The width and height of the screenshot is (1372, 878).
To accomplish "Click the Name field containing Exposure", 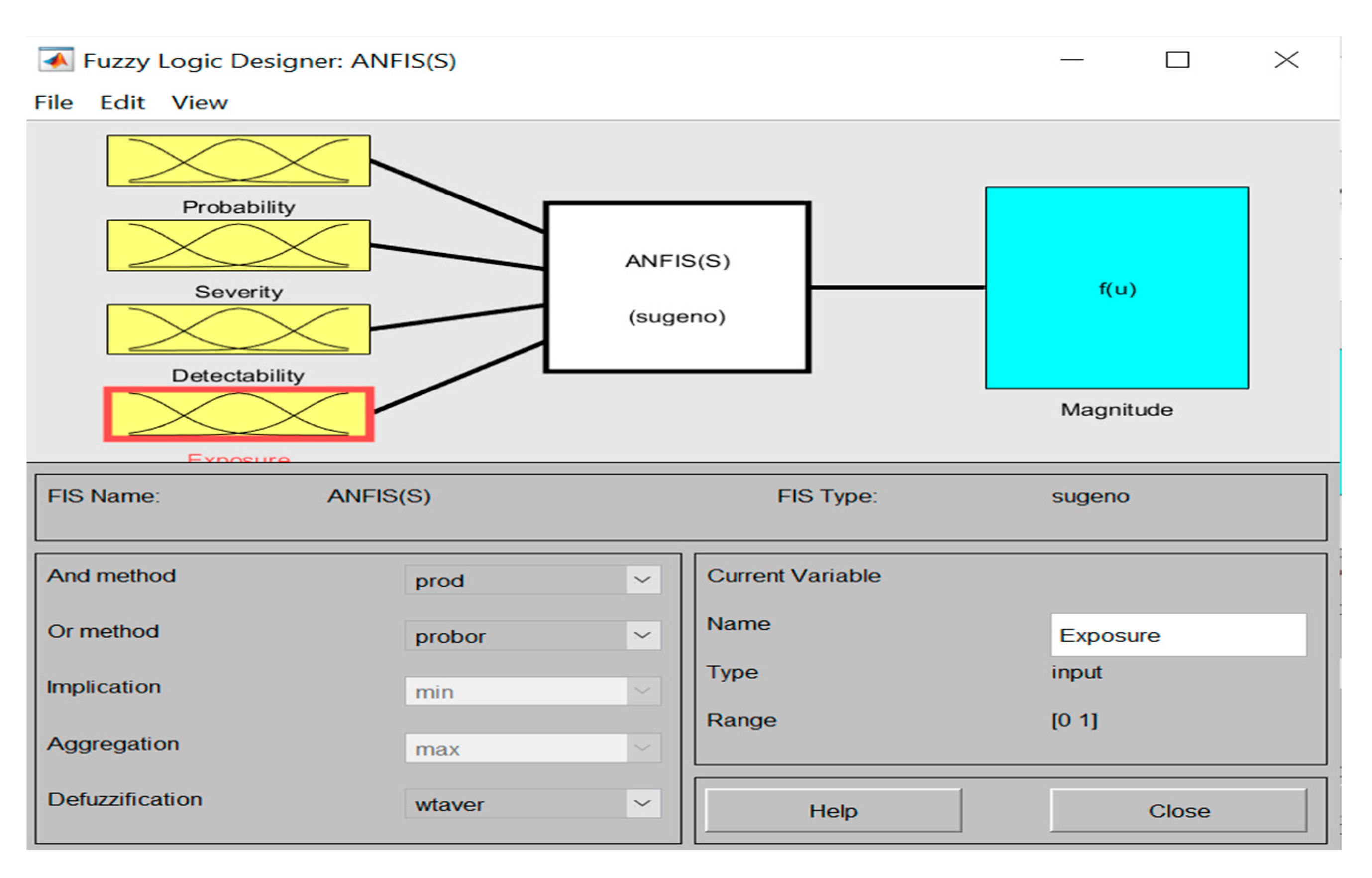I will [x=1177, y=635].
